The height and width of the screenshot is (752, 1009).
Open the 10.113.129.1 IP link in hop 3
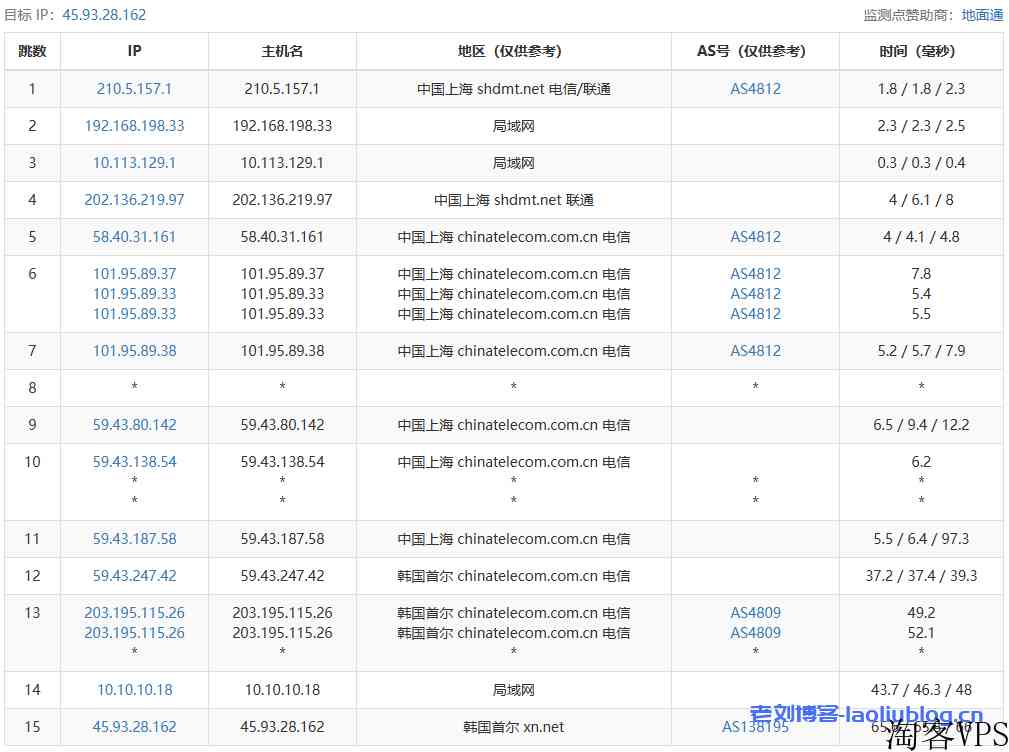(x=134, y=163)
